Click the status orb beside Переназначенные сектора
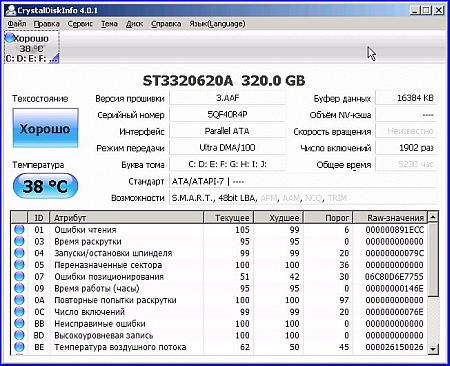Viewport: 450px width, 366px height. (19, 265)
